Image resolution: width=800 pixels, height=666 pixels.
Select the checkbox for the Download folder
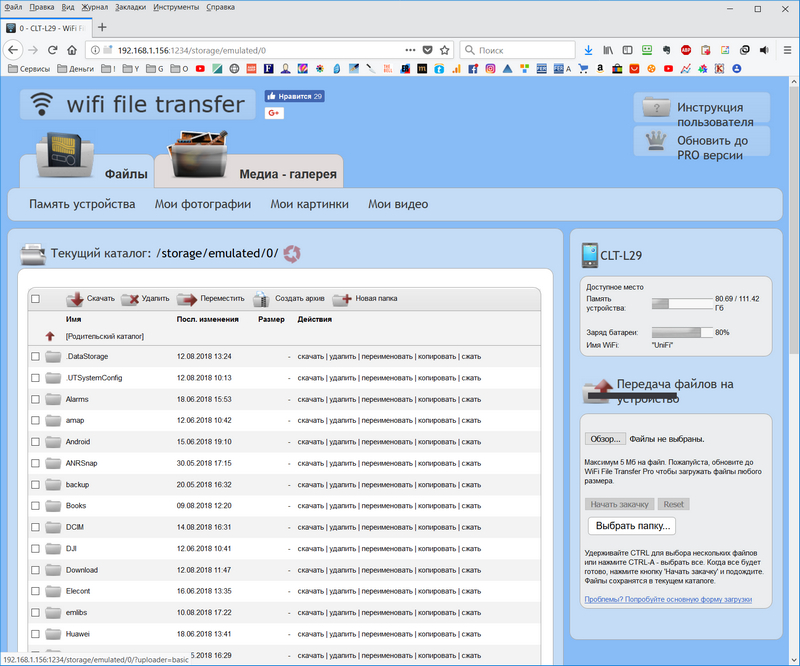point(35,570)
